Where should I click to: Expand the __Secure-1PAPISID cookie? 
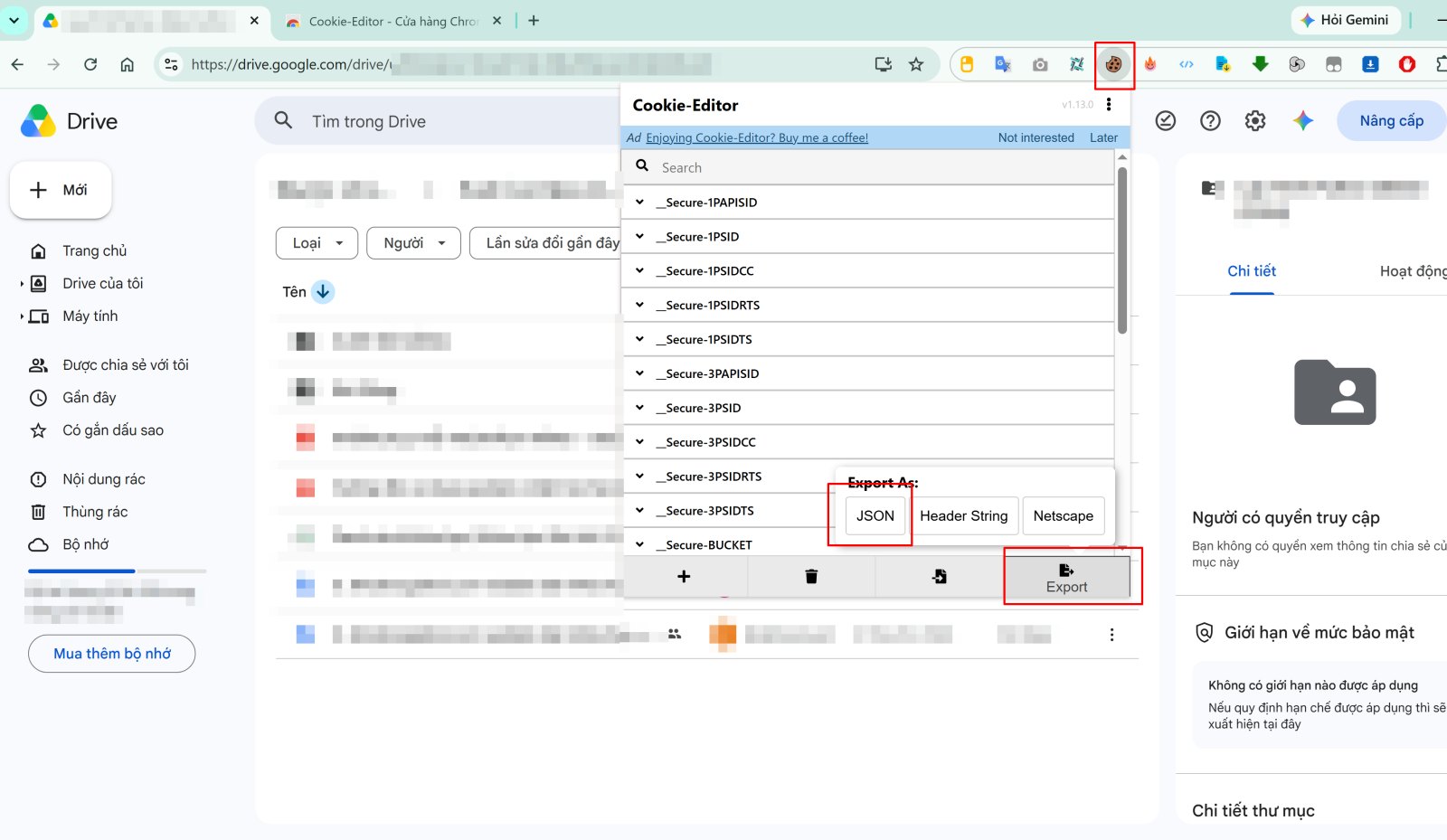click(868, 203)
